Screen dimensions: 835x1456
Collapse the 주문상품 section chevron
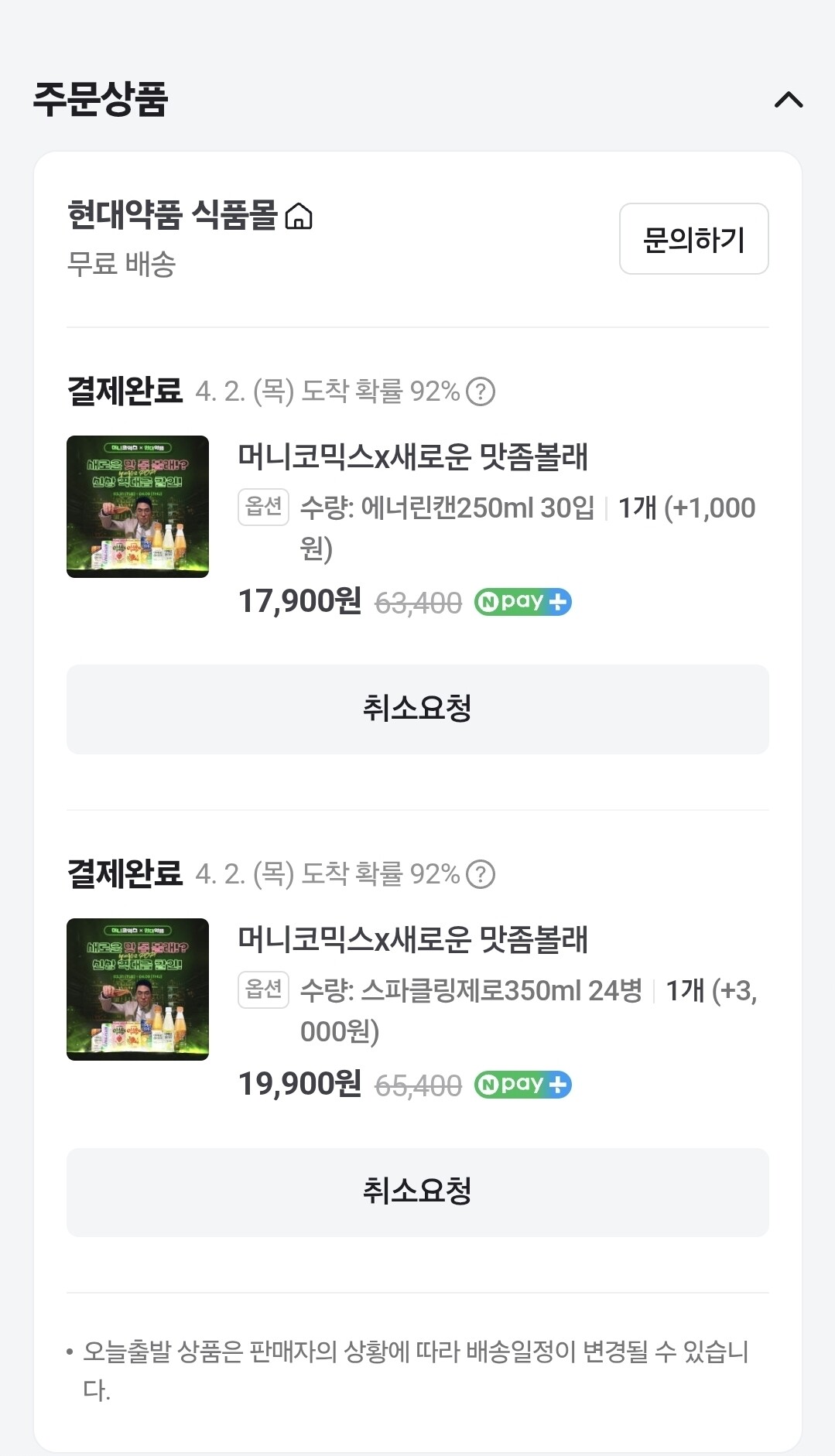tap(789, 100)
